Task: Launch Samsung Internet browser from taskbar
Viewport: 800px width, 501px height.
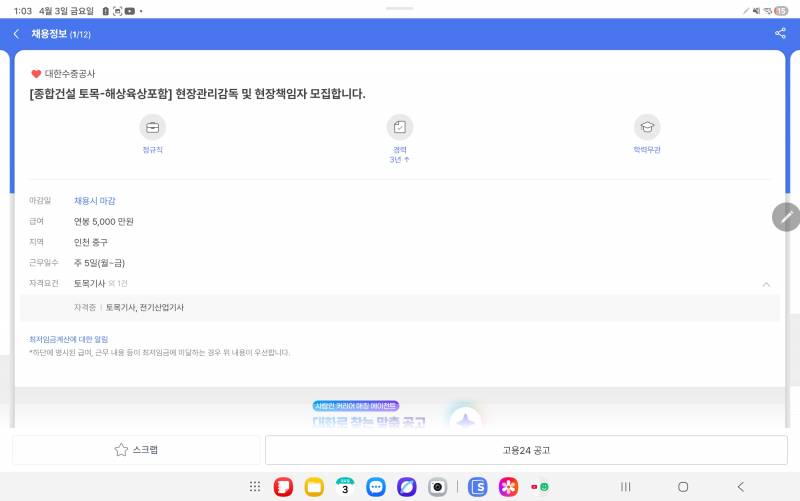Action: click(x=407, y=487)
